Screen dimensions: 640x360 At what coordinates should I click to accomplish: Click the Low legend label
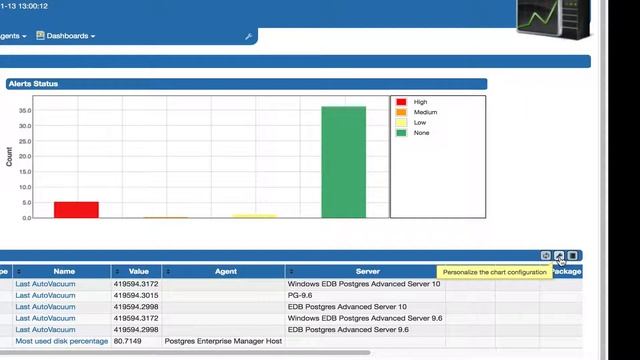420,122
